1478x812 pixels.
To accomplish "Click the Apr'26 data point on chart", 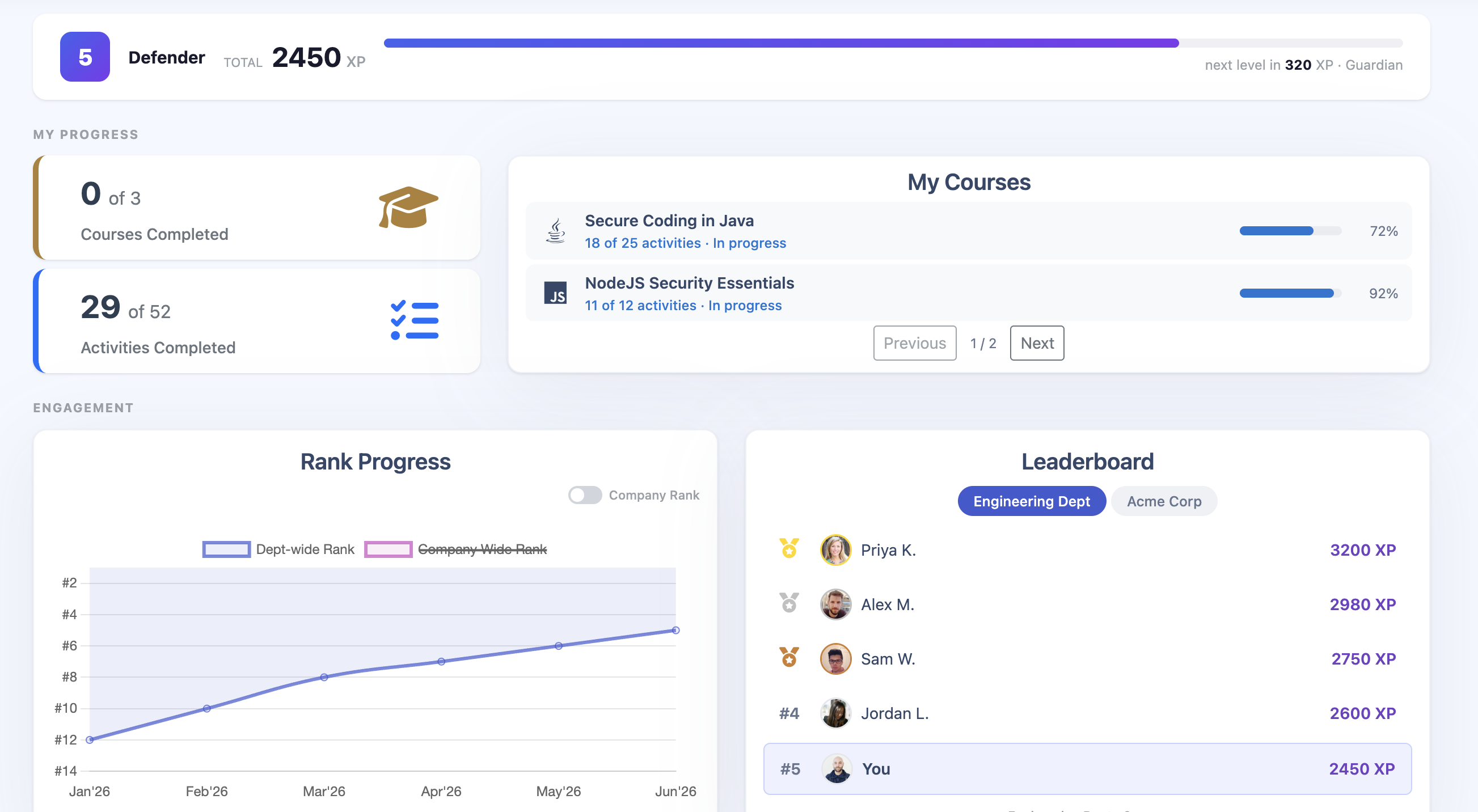I will point(441,661).
